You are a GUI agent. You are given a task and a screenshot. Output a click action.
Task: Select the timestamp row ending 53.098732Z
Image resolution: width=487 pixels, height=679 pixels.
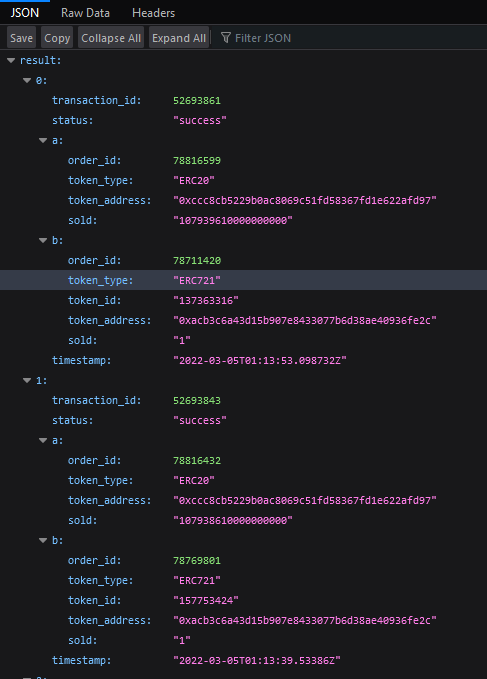pyautogui.click(x=243, y=360)
